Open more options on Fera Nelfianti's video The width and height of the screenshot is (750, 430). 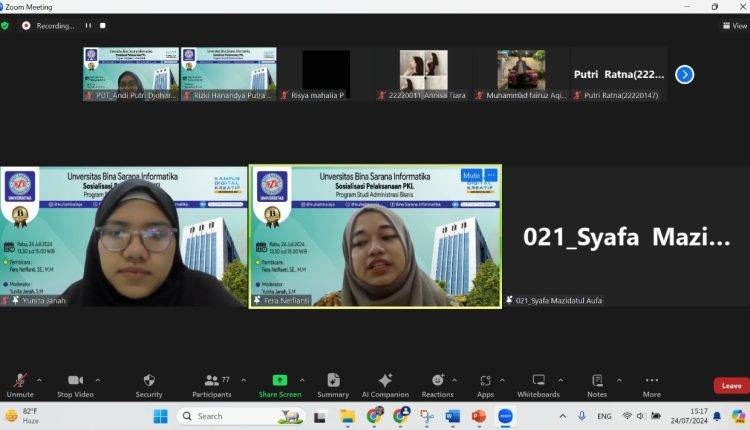pyautogui.click(x=491, y=176)
